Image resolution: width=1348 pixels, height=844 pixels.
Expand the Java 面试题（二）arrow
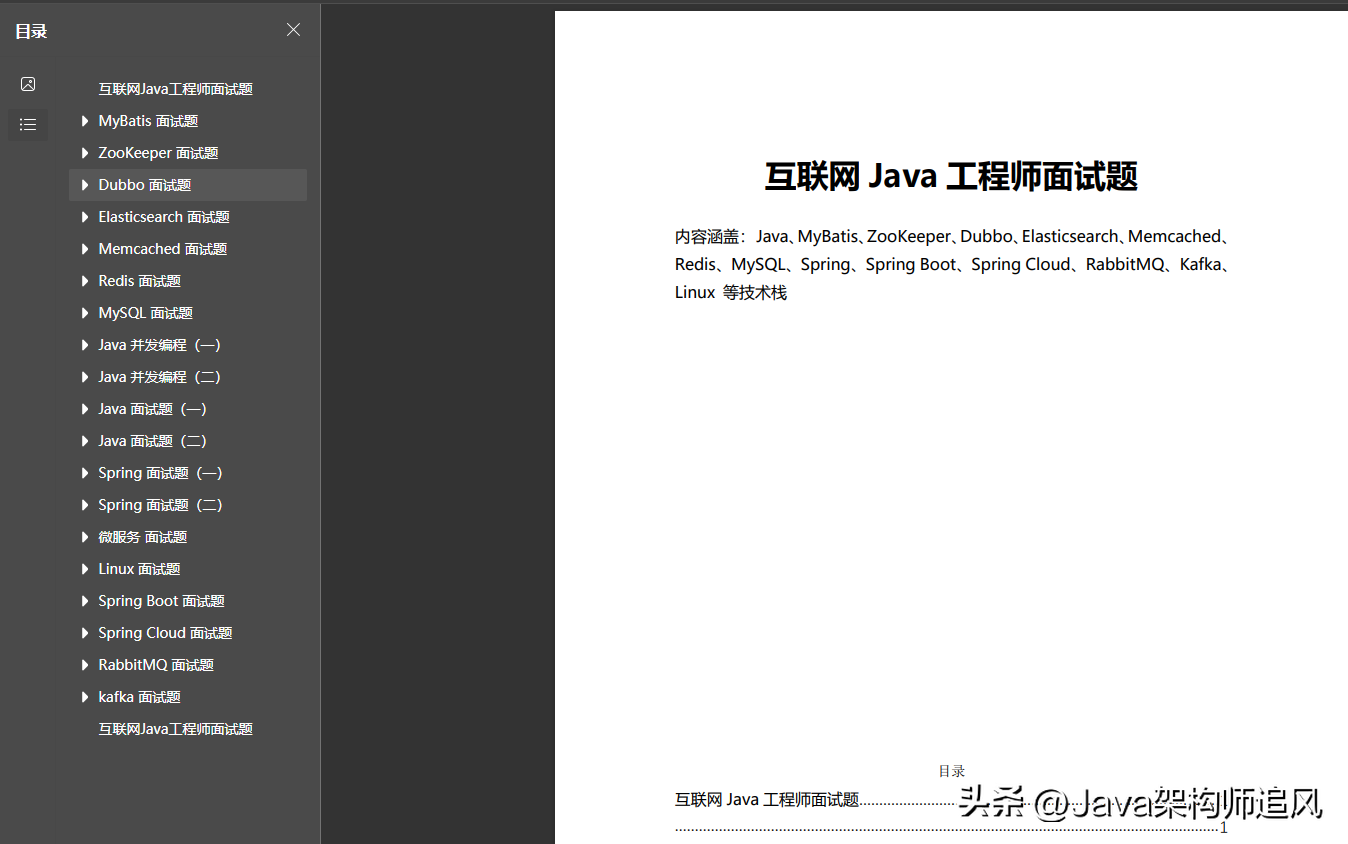tap(85, 441)
